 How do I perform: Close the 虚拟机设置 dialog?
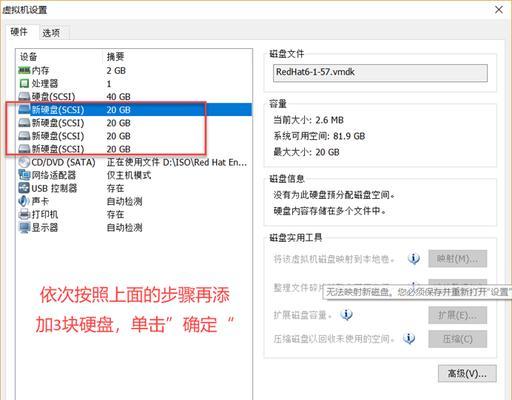[x=499, y=10]
